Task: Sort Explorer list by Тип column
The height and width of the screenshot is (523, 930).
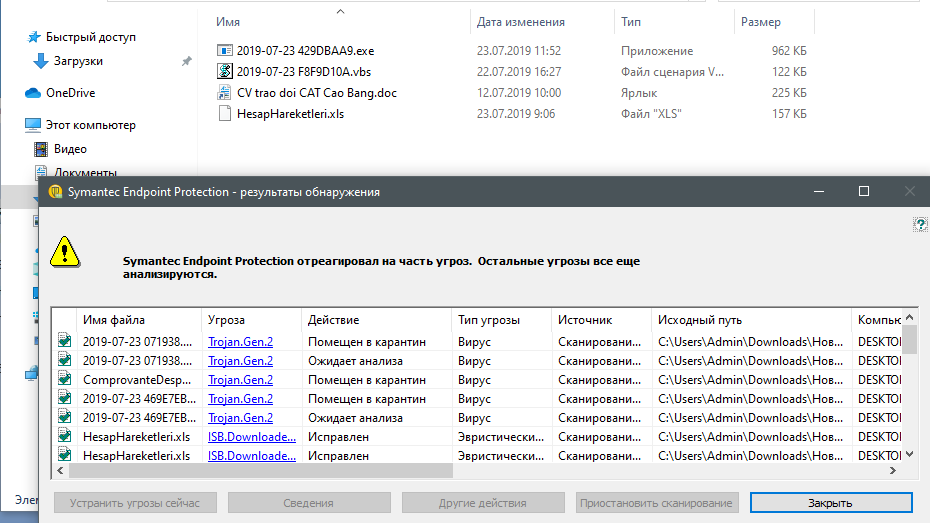Action: (631, 22)
